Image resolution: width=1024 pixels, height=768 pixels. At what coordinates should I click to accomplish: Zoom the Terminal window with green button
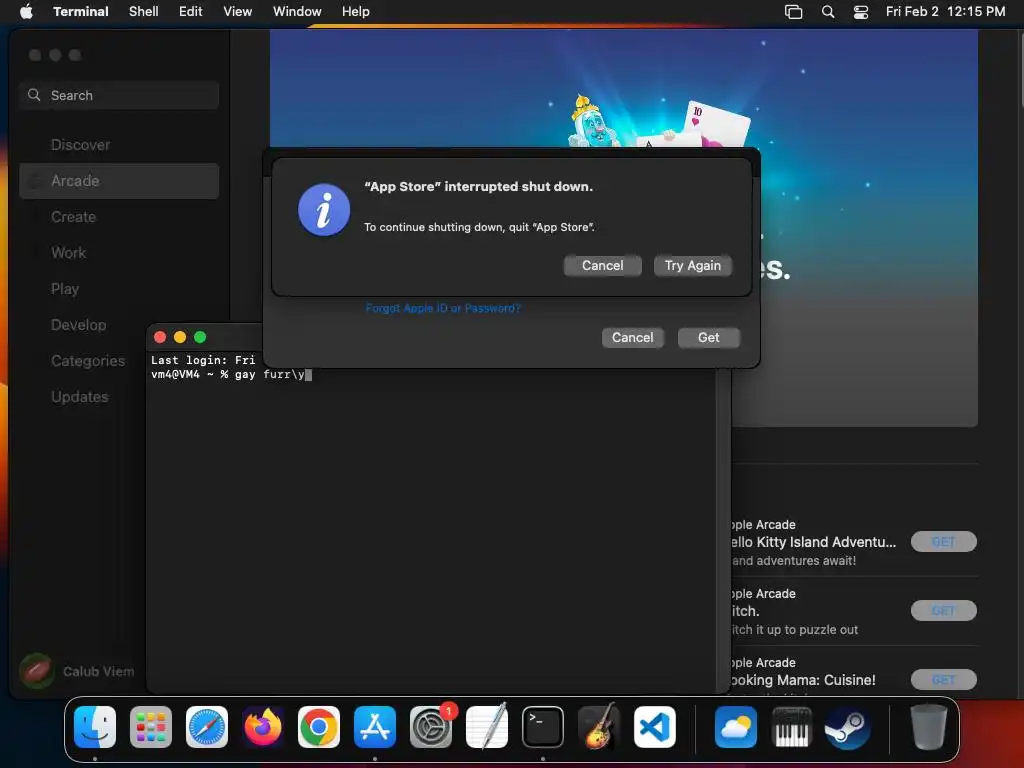(x=200, y=337)
